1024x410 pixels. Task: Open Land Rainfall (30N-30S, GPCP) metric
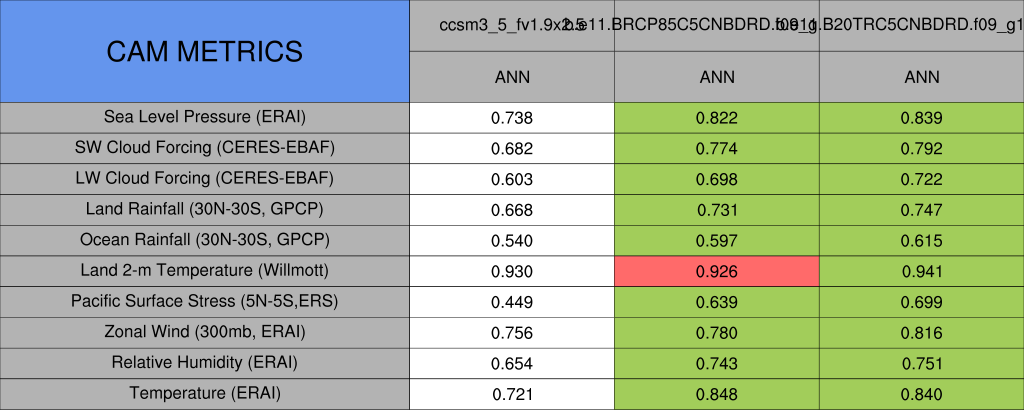point(204,209)
